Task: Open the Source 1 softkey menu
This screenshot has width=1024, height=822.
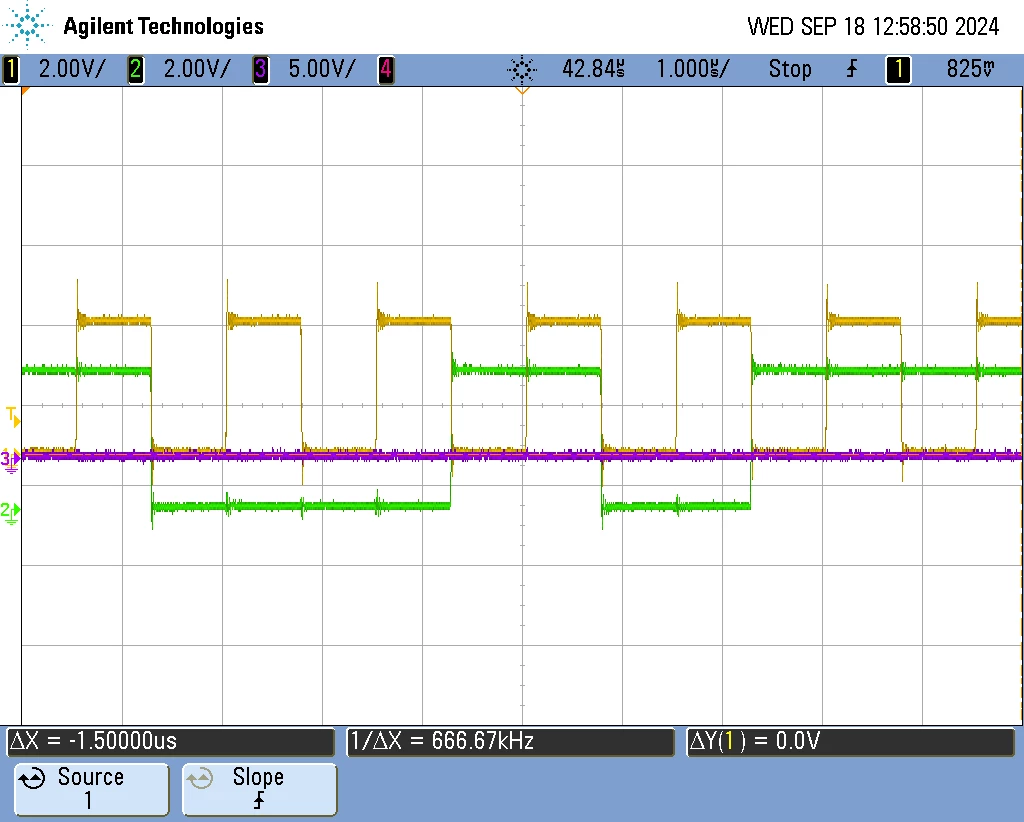Action: pyautogui.click(x=91, y=789)
